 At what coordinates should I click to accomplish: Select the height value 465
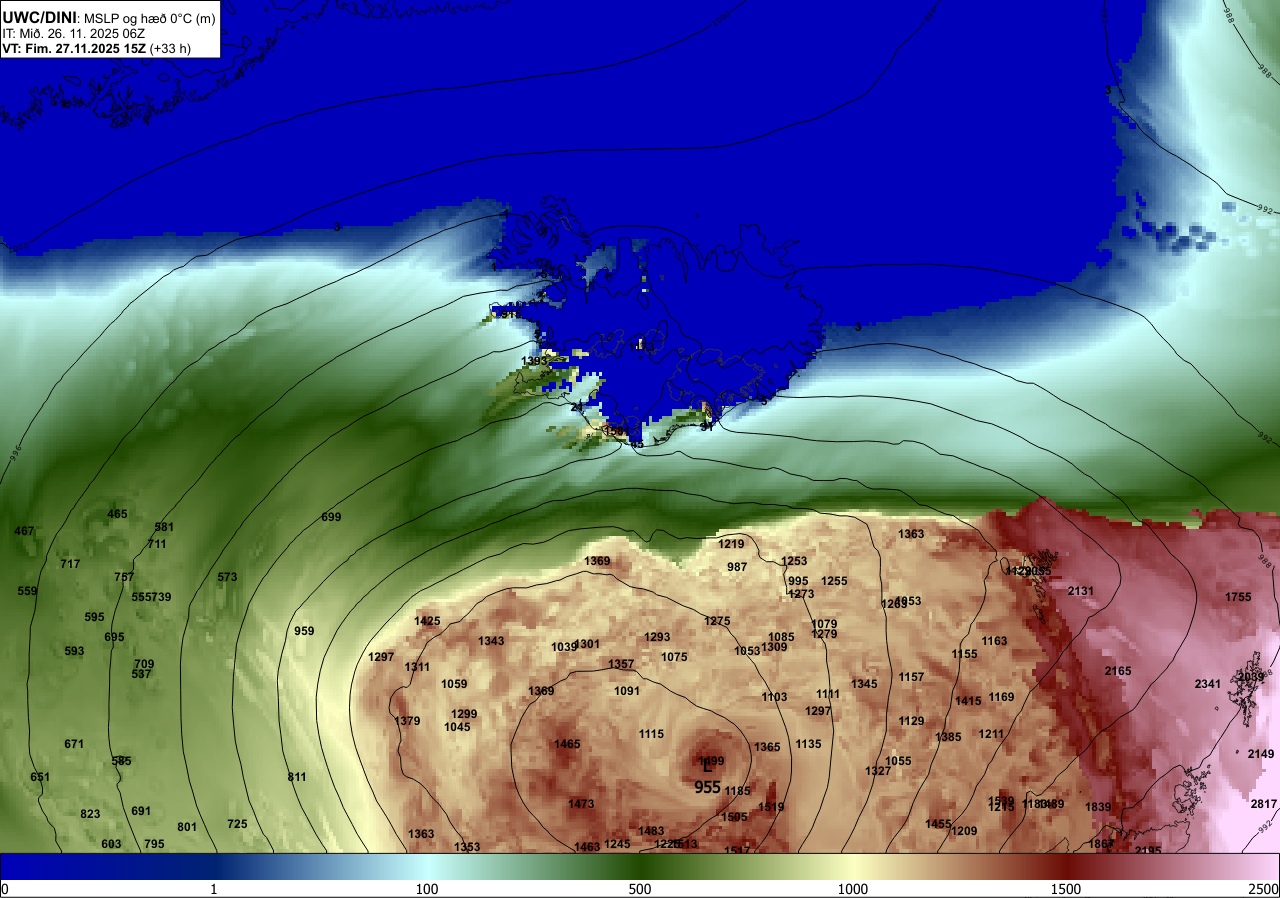click(117, 514)
